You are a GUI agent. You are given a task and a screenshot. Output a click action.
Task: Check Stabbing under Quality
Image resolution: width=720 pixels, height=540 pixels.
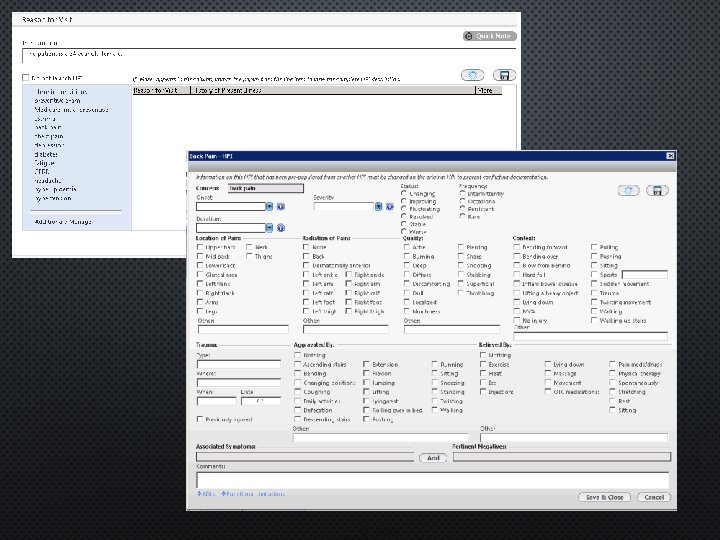(461, 275)
